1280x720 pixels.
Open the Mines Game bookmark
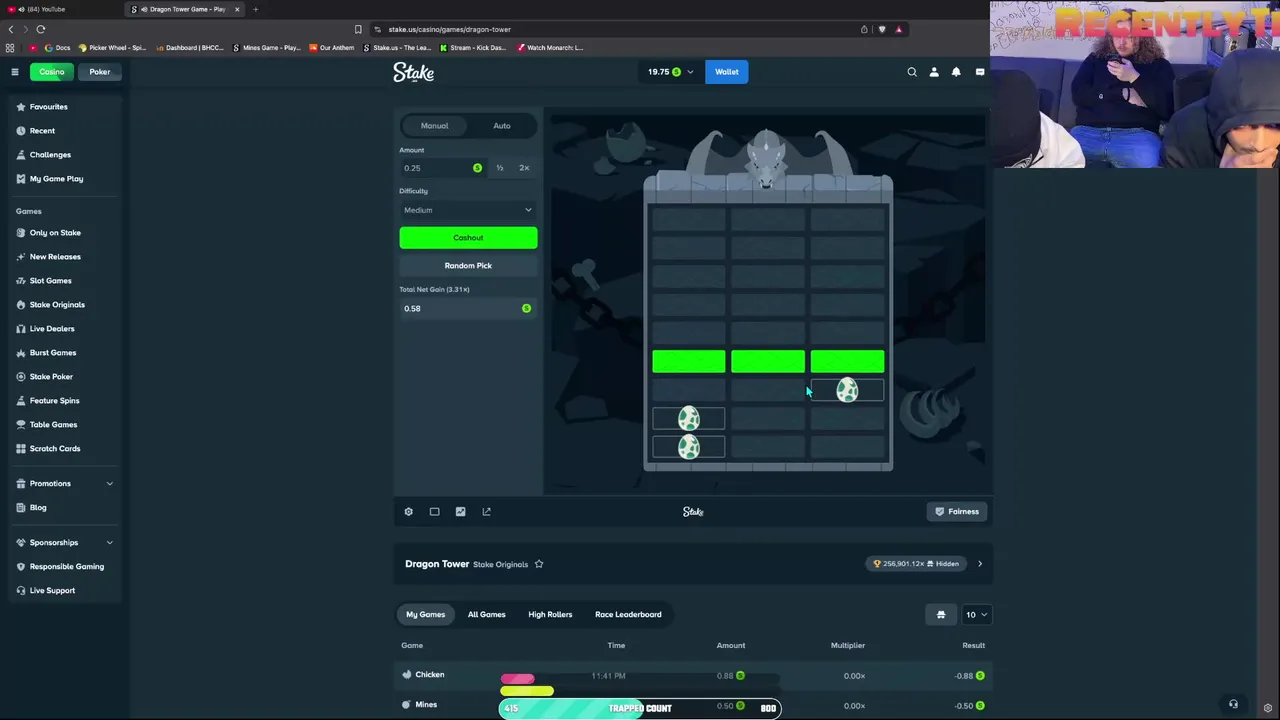[266, 48]
